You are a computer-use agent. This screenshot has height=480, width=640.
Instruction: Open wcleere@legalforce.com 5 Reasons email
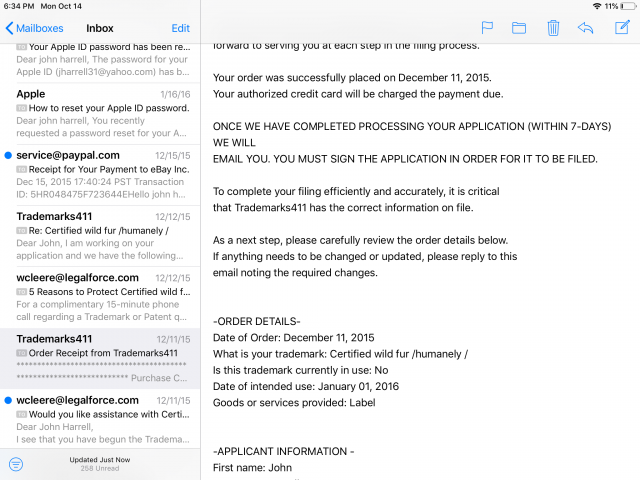click(x=100, y=295)
